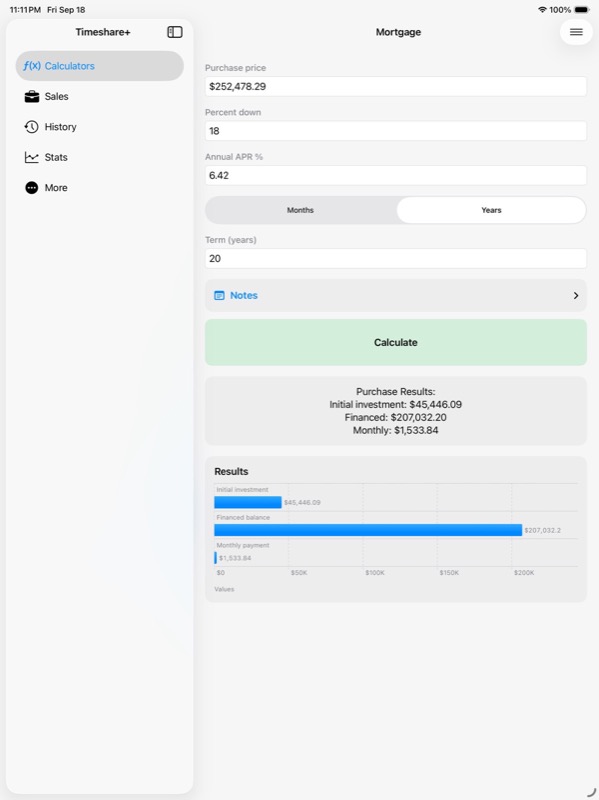Screen dimensions: 599x800
Task: Click the Financed balance chart bar
Action: pyautogui.click(x=368, y=530)
